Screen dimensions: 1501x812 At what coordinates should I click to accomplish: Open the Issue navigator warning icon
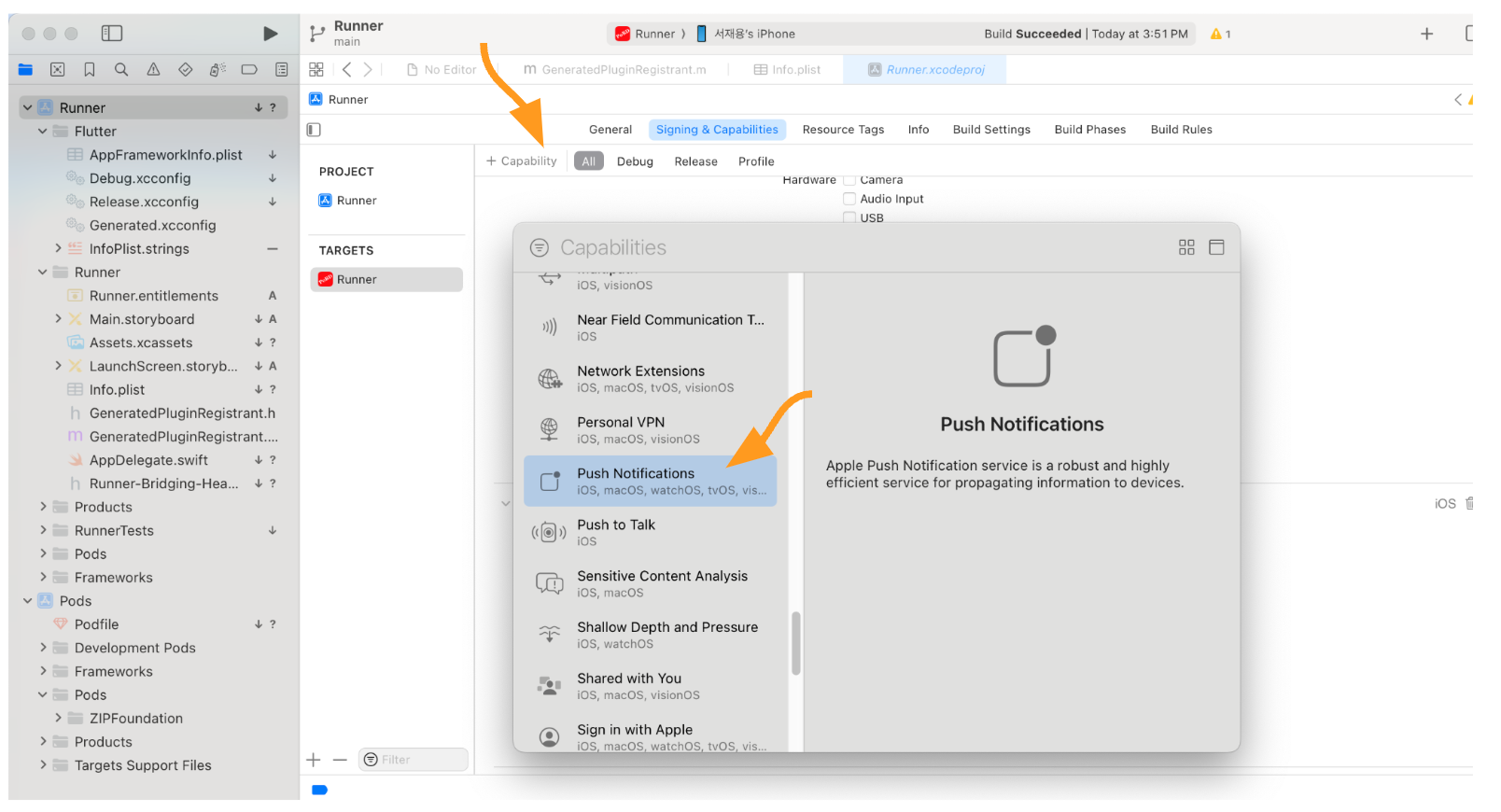[153, 69]
